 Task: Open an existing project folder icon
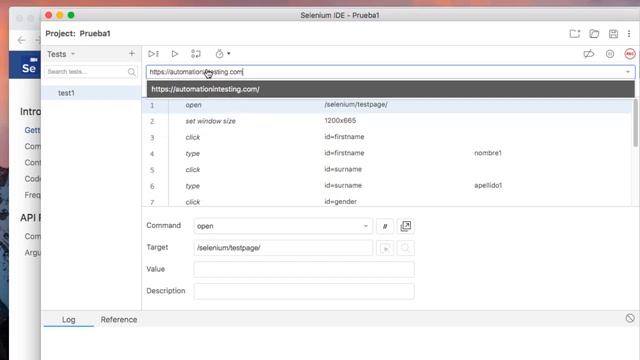(594, 34)
